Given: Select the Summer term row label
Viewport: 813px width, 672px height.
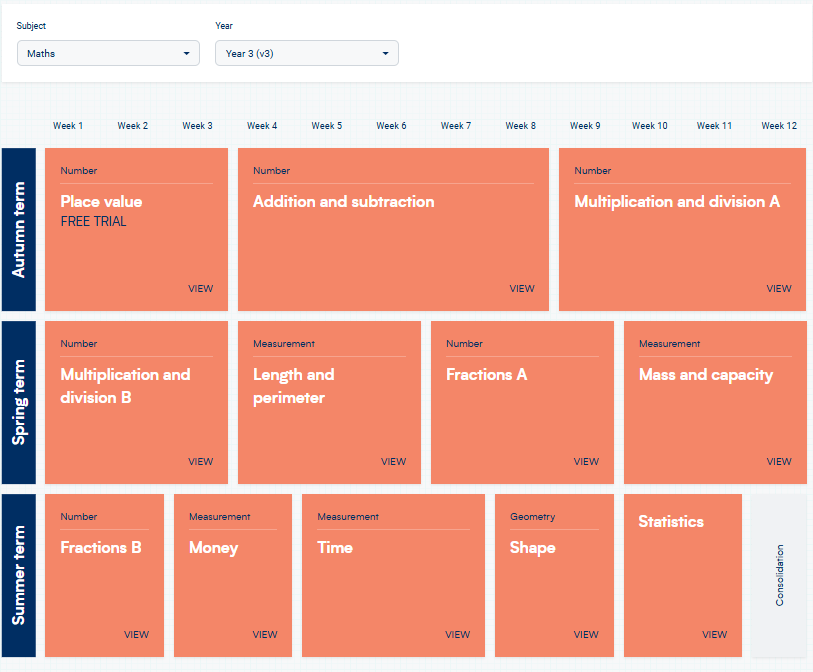Looking at the screenshot, I should [19, 575].
